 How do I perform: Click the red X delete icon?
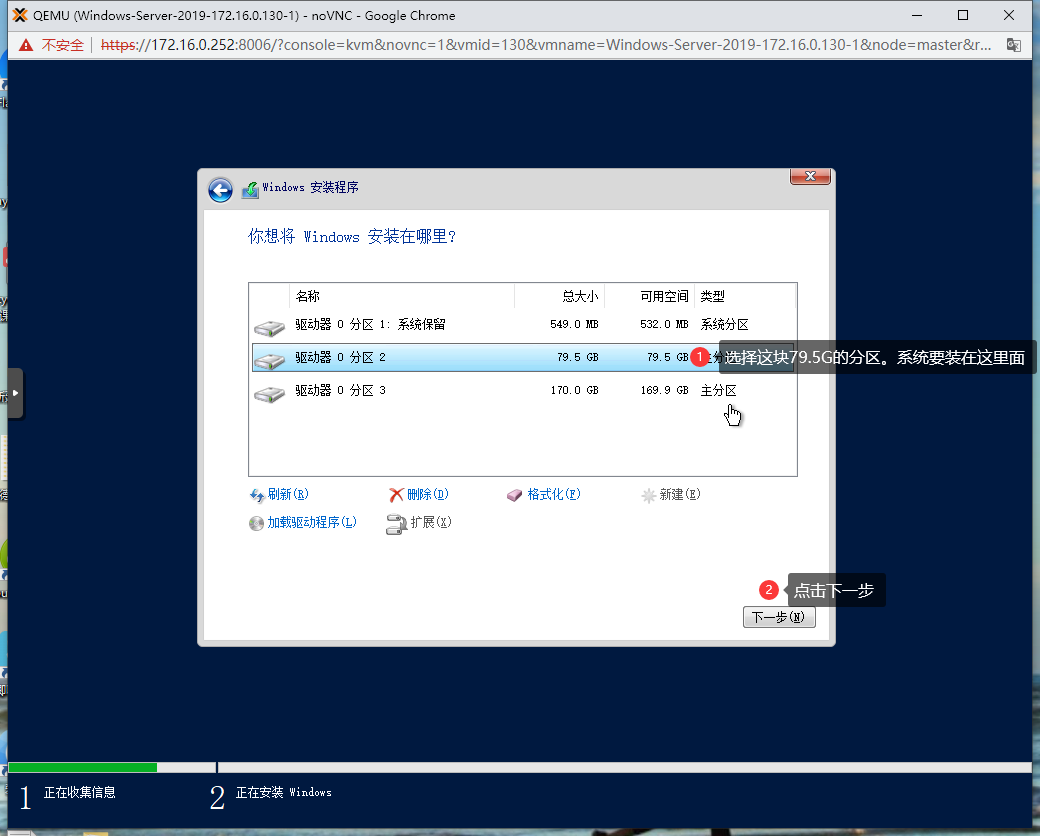396,495
